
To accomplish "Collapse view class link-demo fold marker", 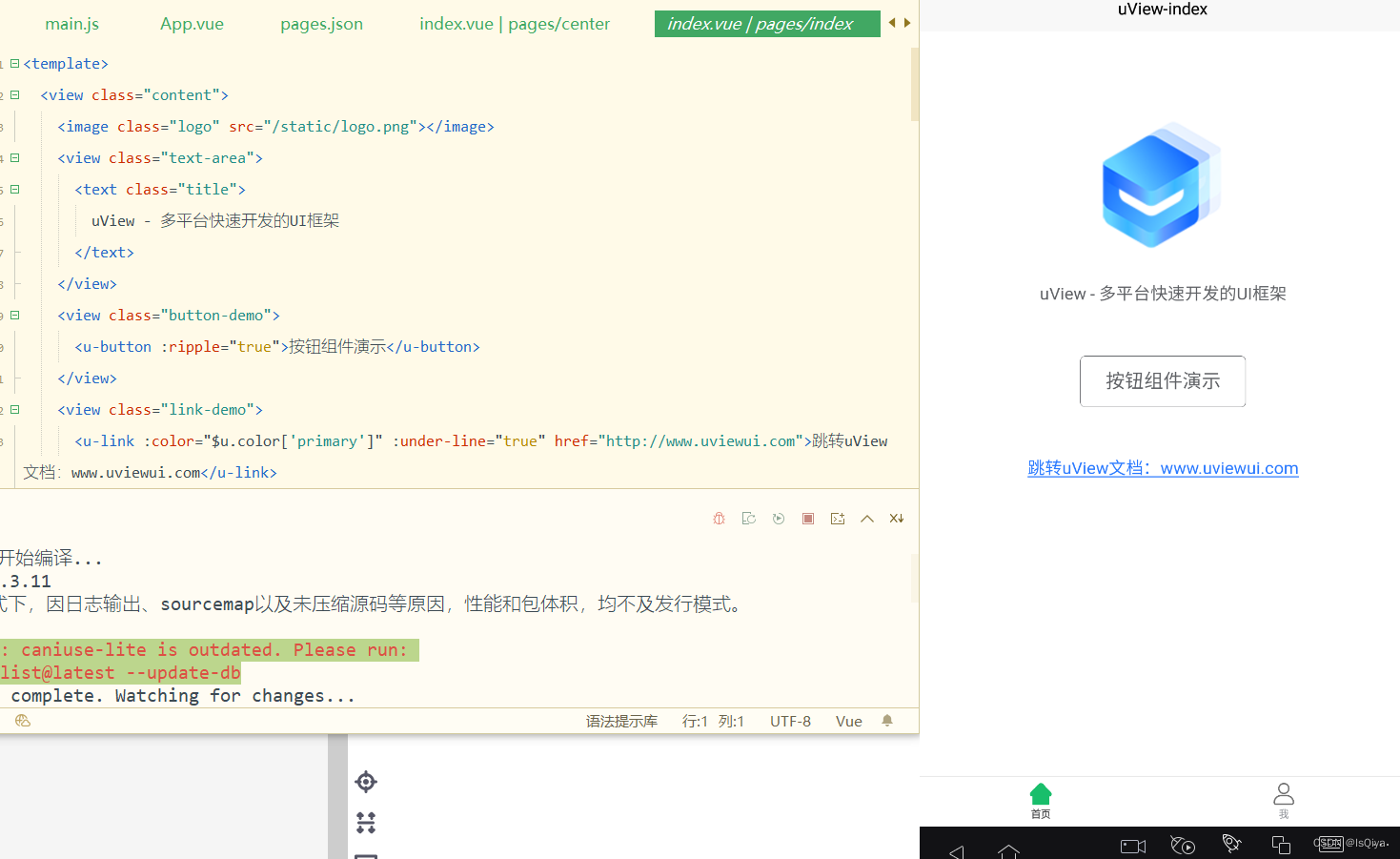I will click(14, 410).
